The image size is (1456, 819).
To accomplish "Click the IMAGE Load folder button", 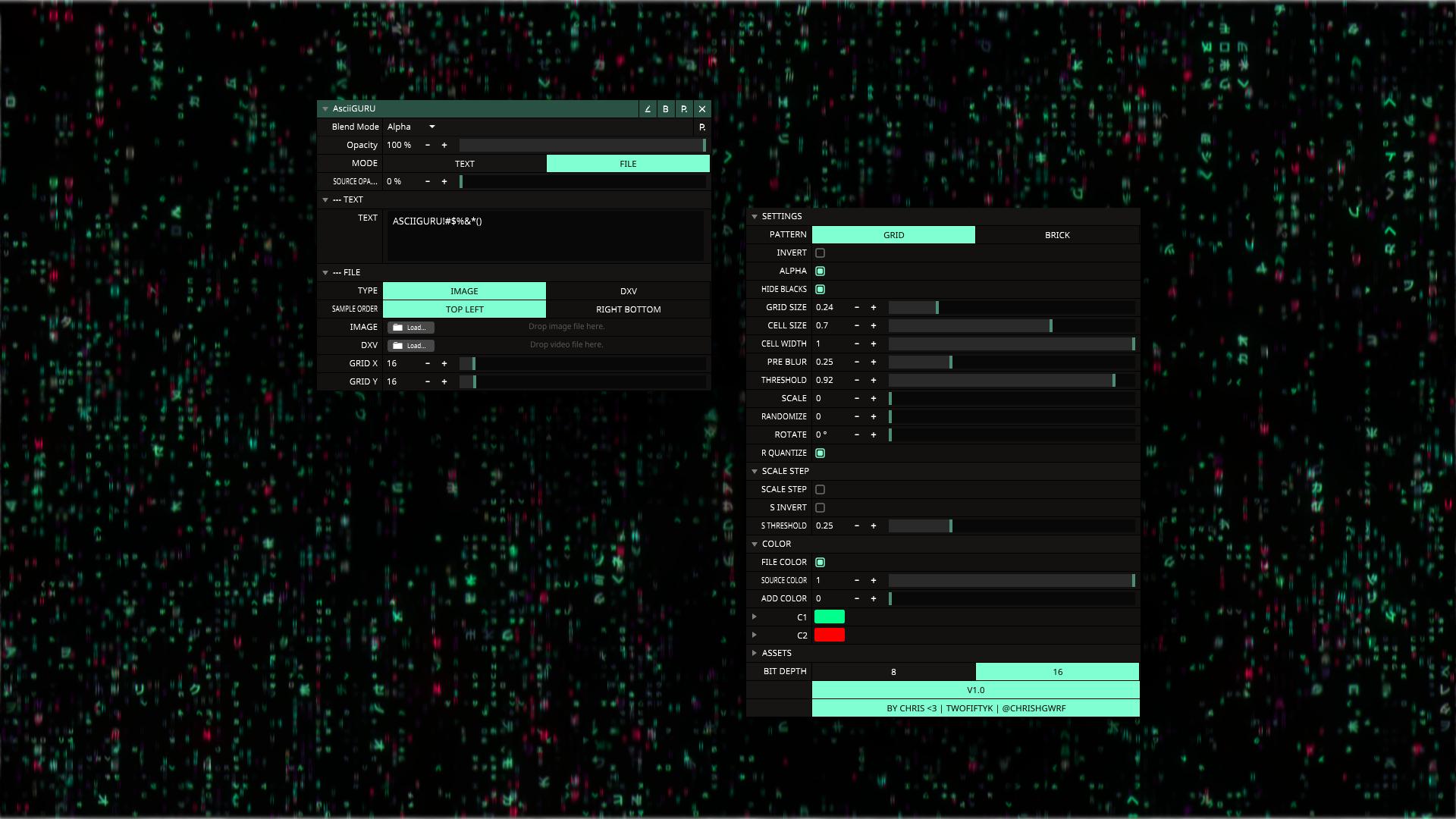I will point(410,328).
